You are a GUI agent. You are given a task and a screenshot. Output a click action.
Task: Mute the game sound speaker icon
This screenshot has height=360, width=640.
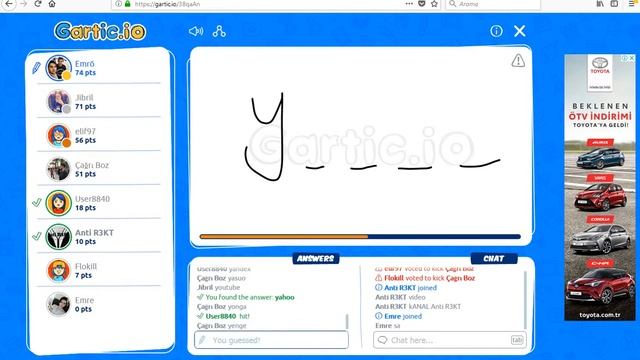pyautogui.click(x=196, y=31)
